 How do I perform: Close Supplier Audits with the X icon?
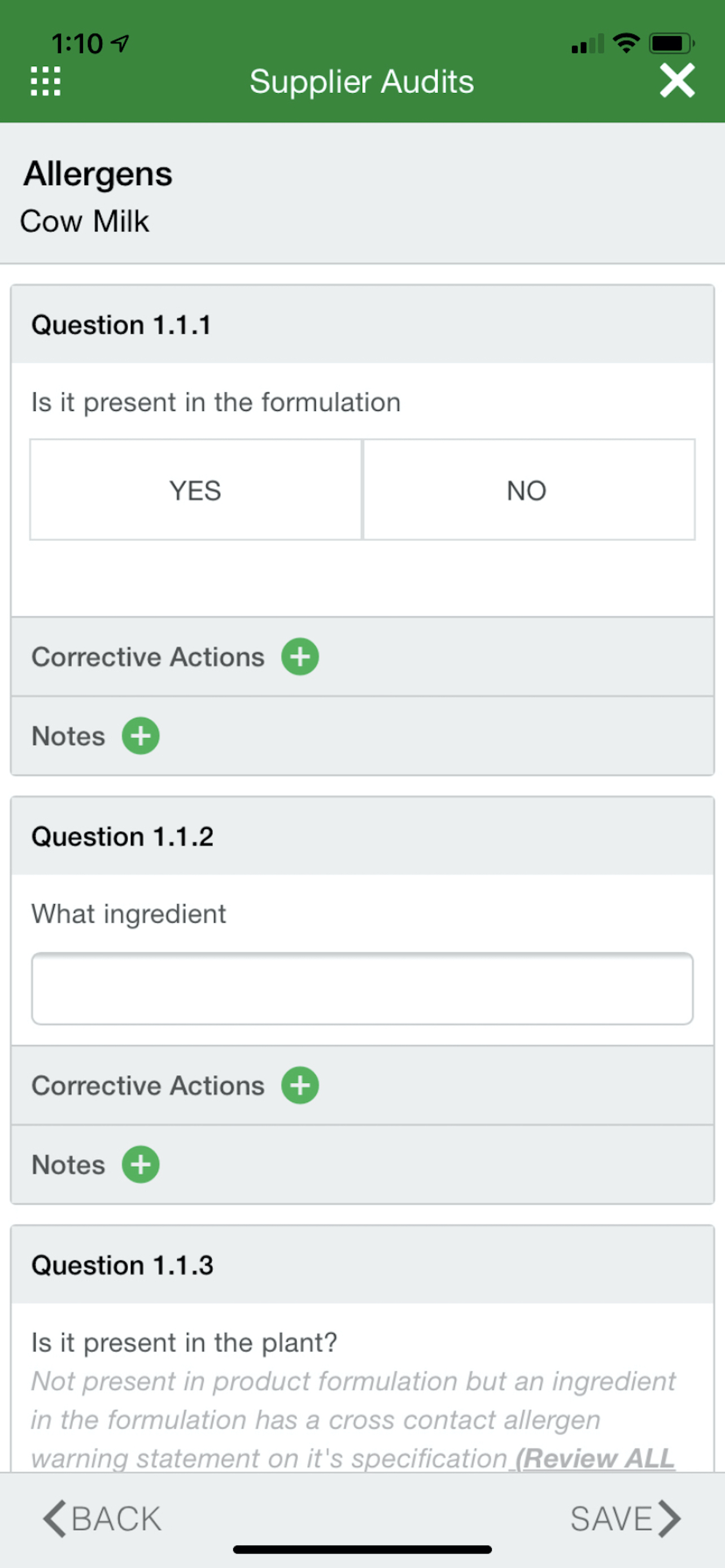(677, 80)
